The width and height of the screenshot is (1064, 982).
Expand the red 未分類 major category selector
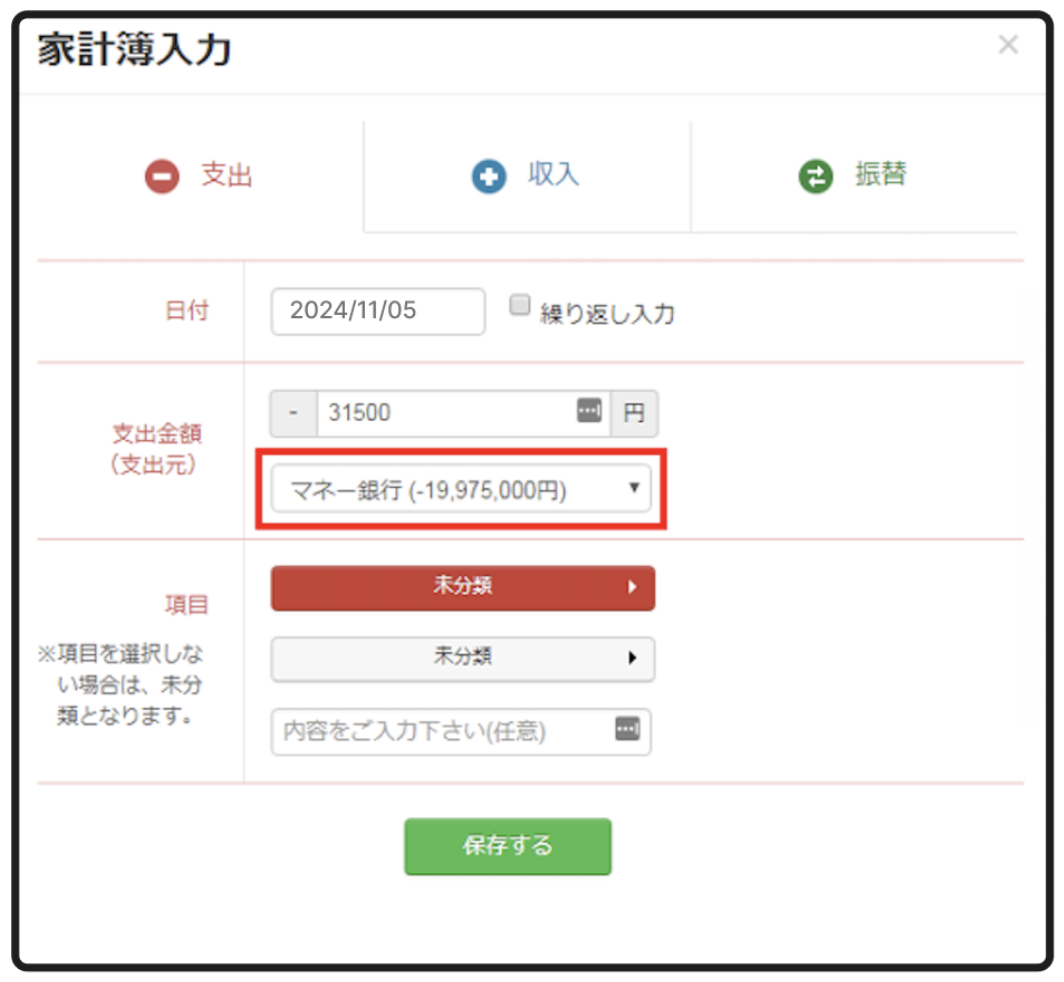(462, 588)
